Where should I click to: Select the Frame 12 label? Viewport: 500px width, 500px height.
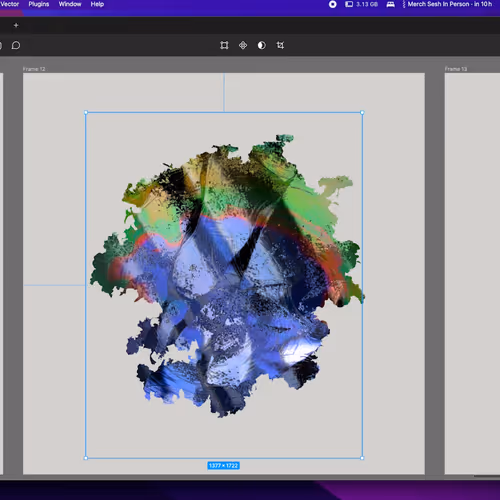(x=34, y=69)
